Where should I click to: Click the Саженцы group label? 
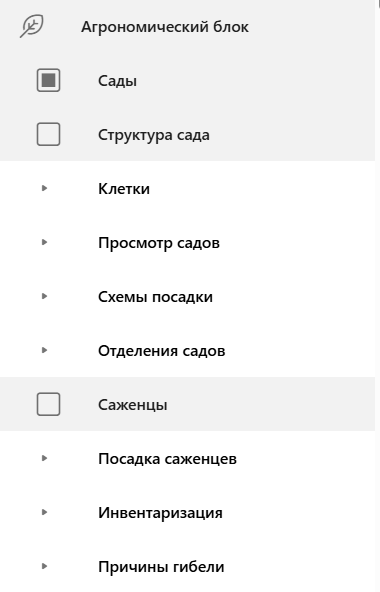[x=133, y=405]
